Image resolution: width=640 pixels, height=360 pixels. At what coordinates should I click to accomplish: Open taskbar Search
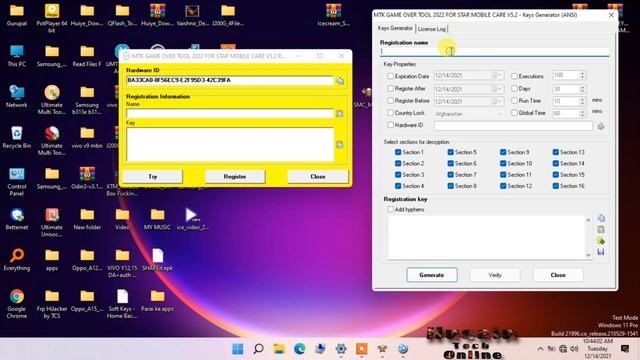(258, 349)
